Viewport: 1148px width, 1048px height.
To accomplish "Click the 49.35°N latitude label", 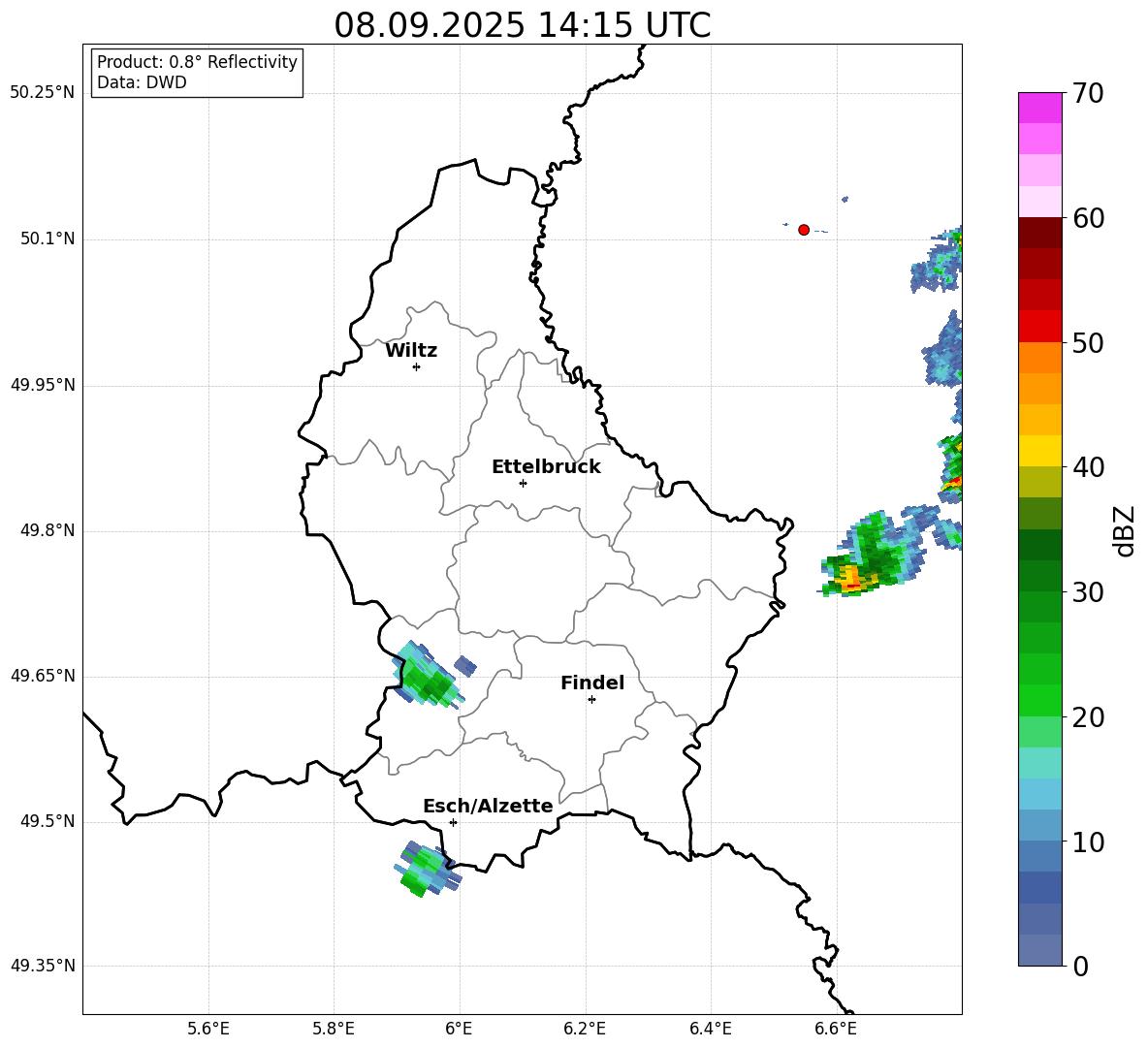I will point(43,966).
